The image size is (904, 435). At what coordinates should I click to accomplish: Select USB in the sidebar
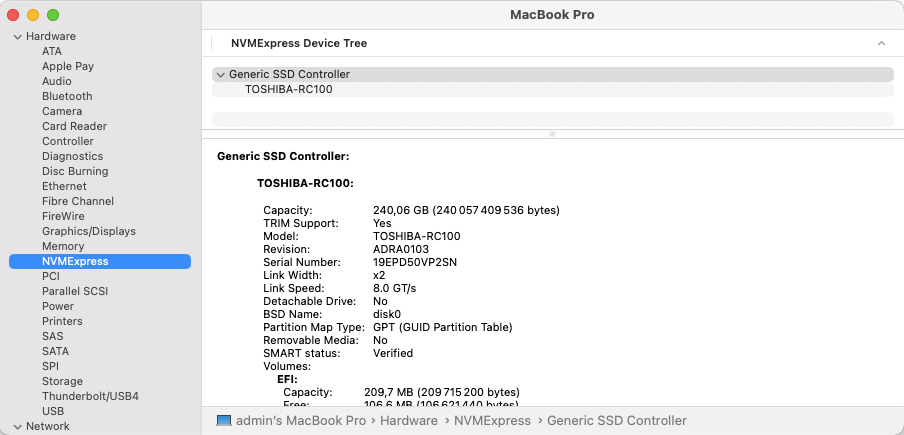[x=53, y=411]
